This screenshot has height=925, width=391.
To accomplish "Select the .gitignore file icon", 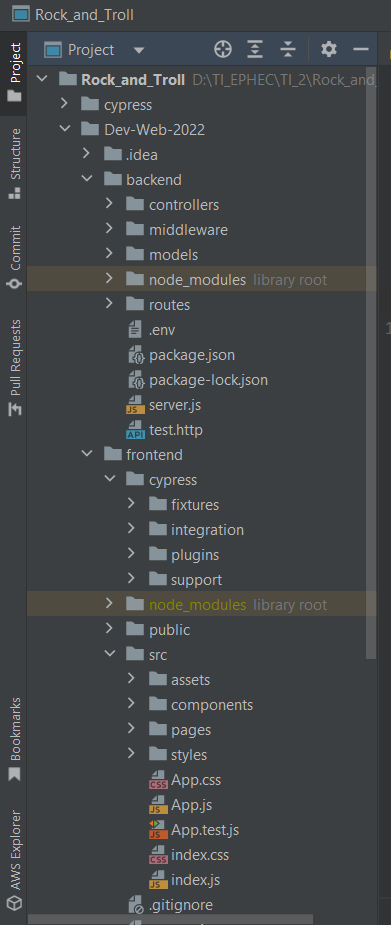I will click(x=136, y=905).
